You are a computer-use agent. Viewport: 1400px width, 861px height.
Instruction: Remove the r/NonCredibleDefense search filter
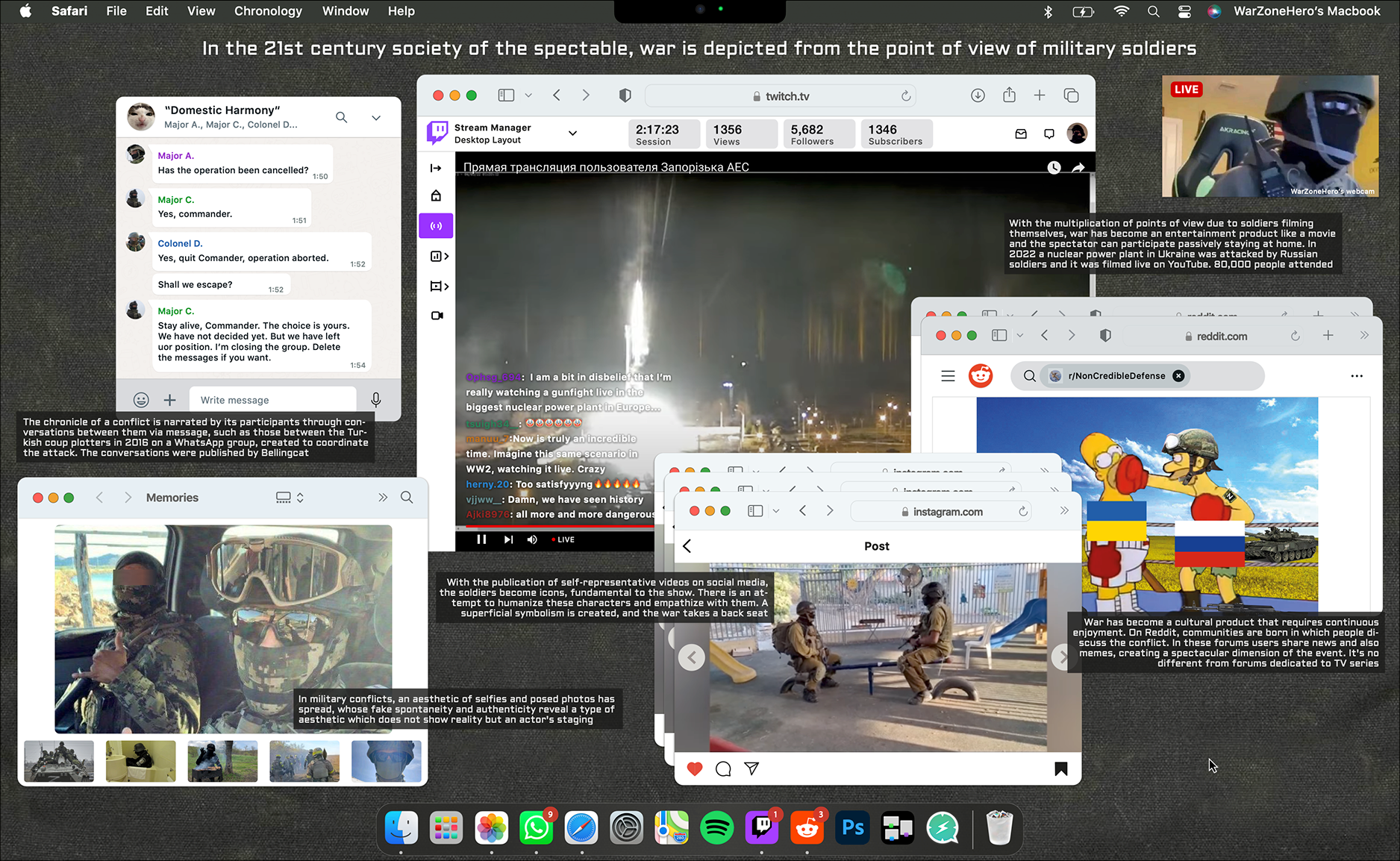point(1178,376)
